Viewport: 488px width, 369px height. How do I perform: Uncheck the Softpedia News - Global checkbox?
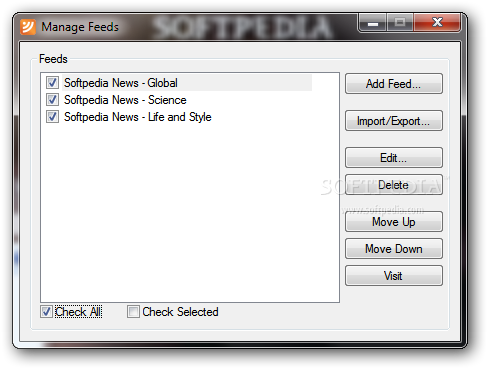click(52, 82)
